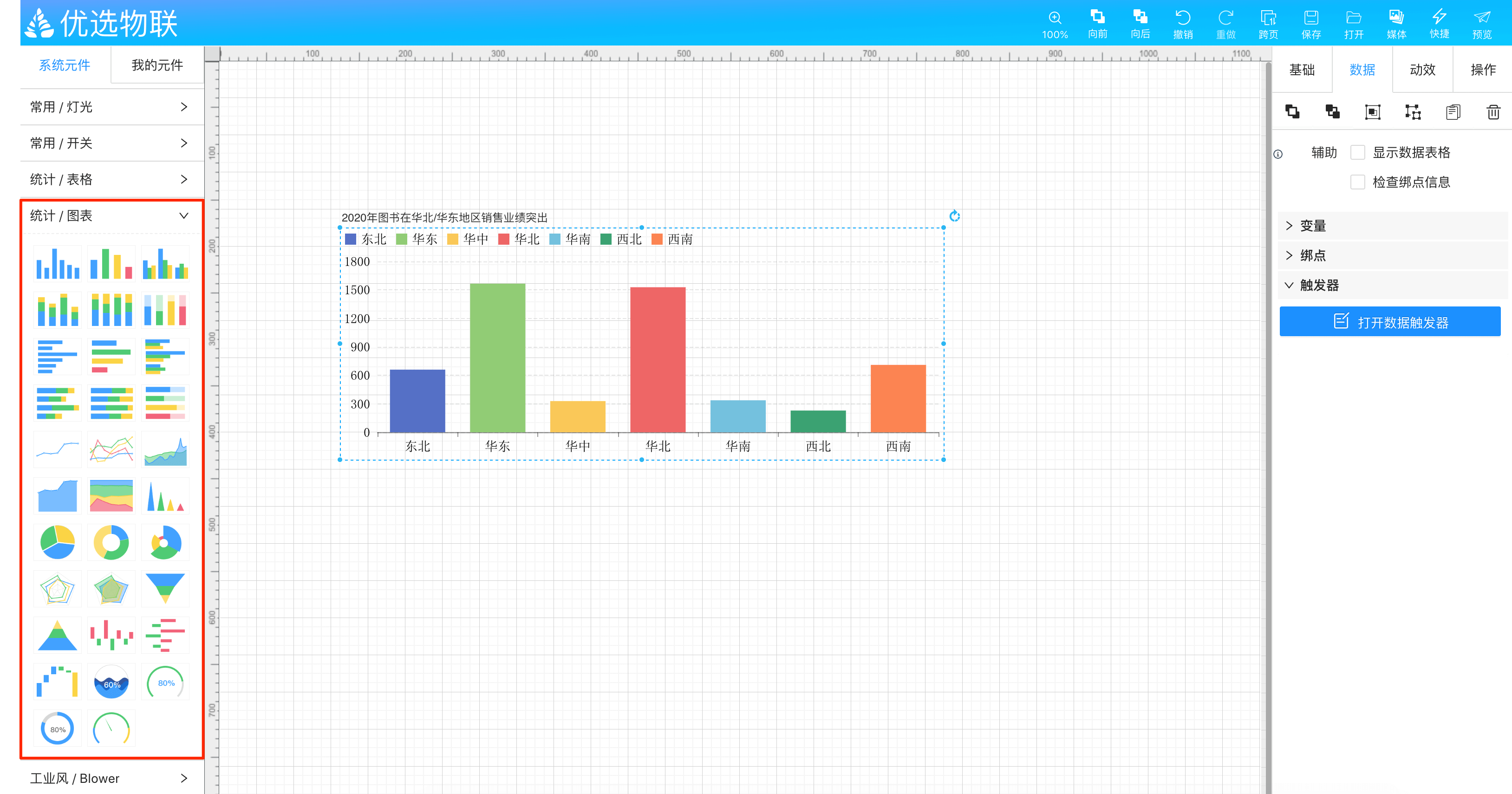The height and width of the screenshot is (794, 1512).
Task: Open the 数据 properties tab
Action: (x=1362, y=70)
